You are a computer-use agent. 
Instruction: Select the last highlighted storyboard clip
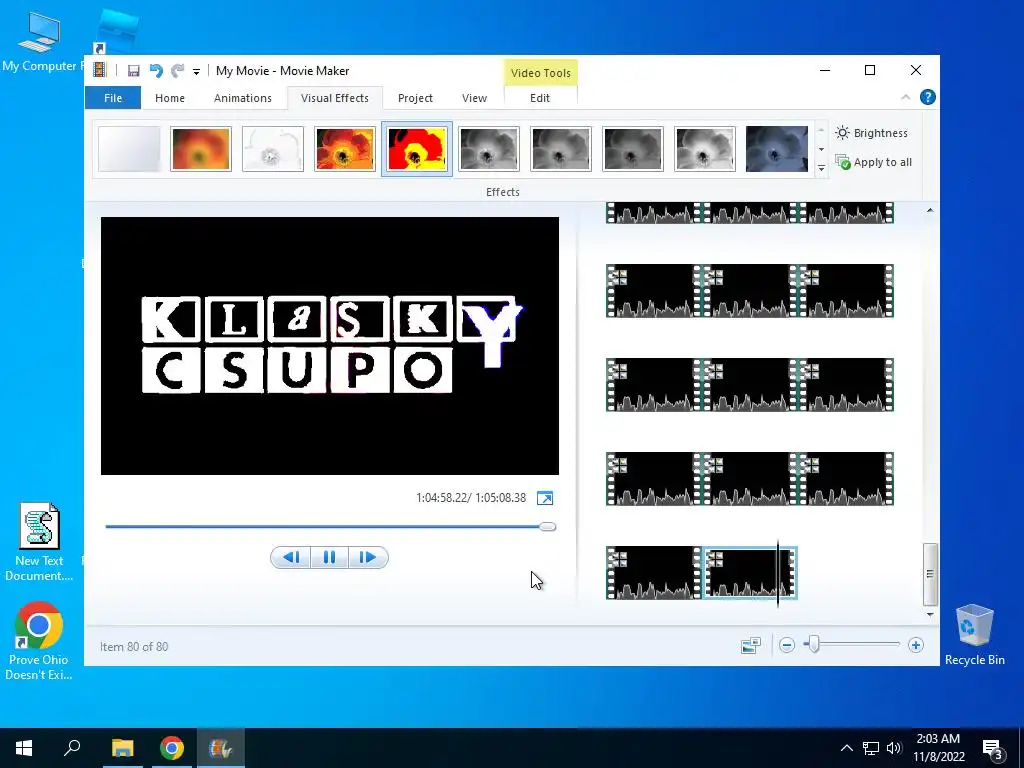(749, 573)
